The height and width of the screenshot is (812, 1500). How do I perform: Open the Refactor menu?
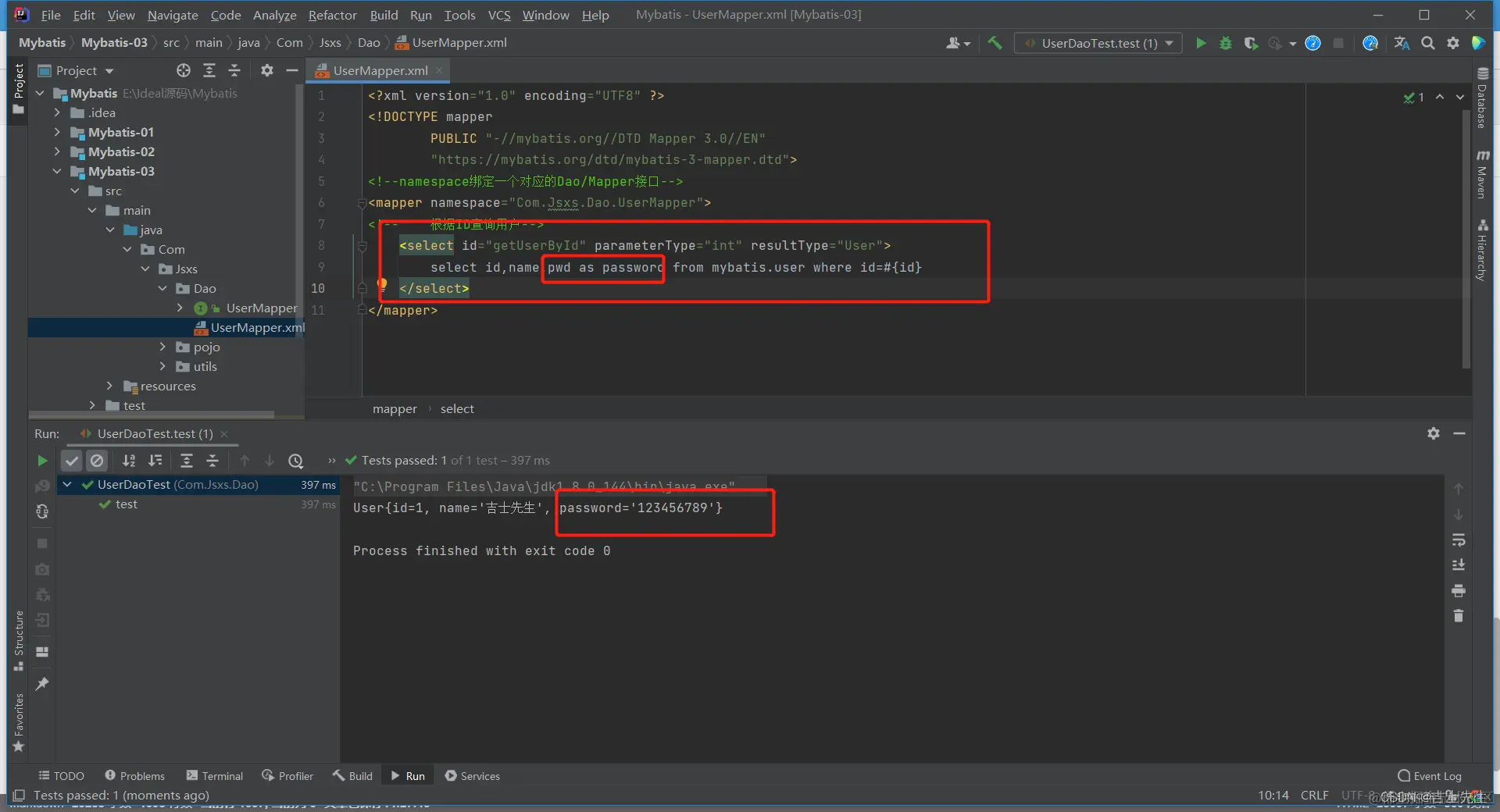332,15
